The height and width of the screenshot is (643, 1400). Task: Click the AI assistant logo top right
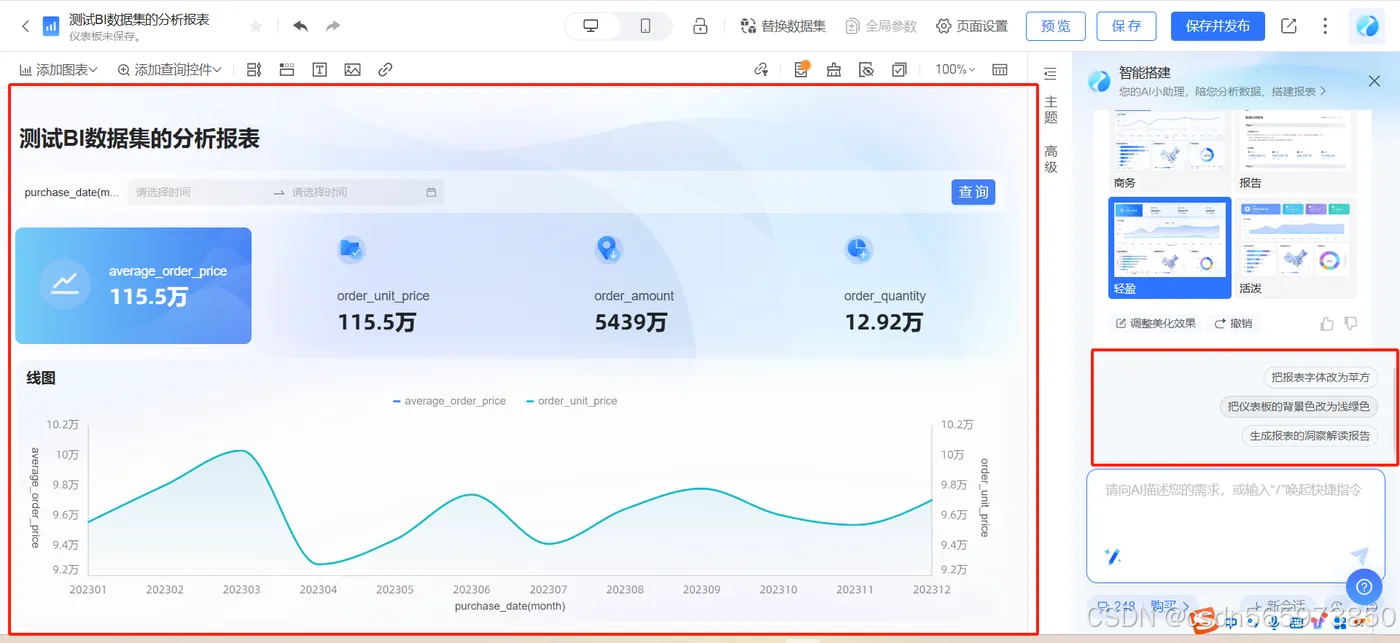click(x=1366, y=26)
